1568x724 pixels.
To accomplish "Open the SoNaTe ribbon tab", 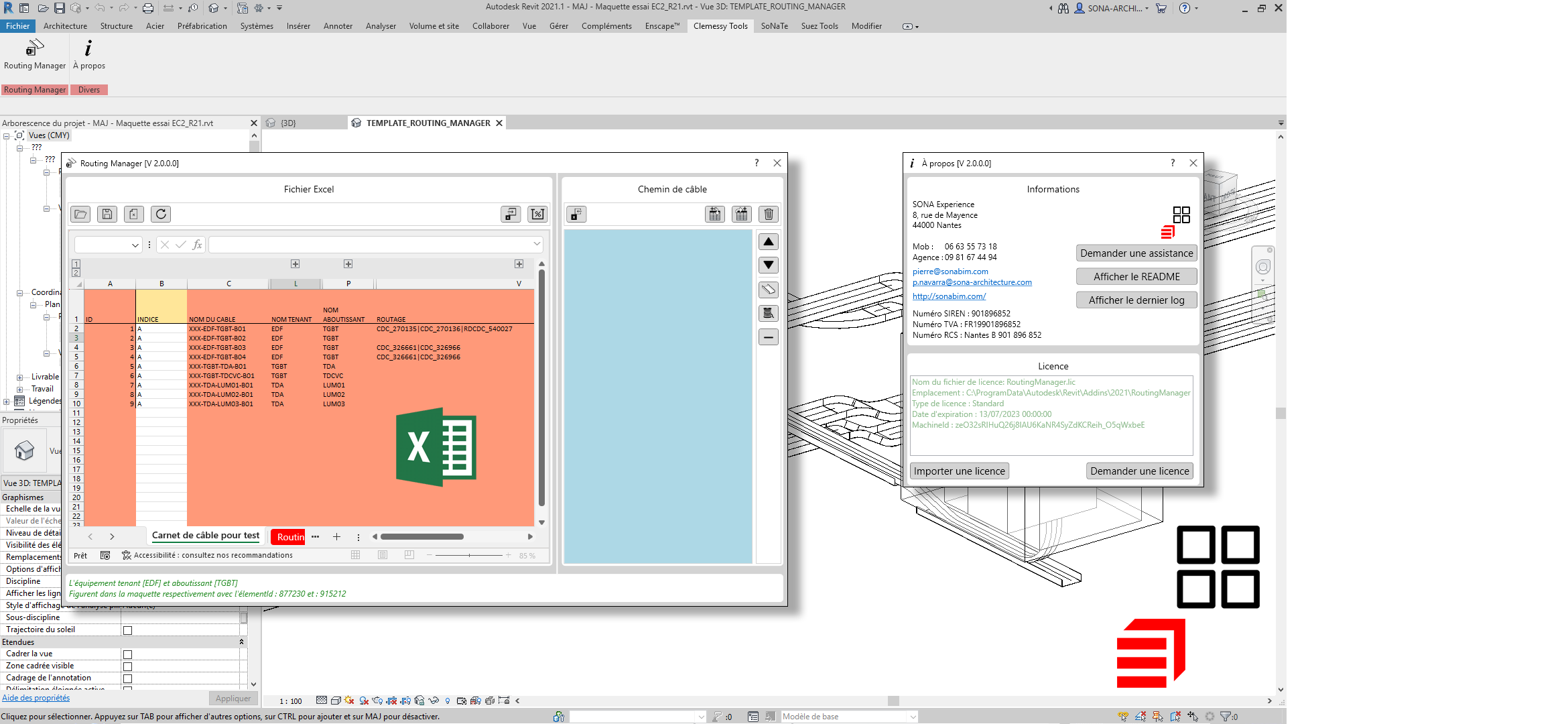I will [774, 26].
